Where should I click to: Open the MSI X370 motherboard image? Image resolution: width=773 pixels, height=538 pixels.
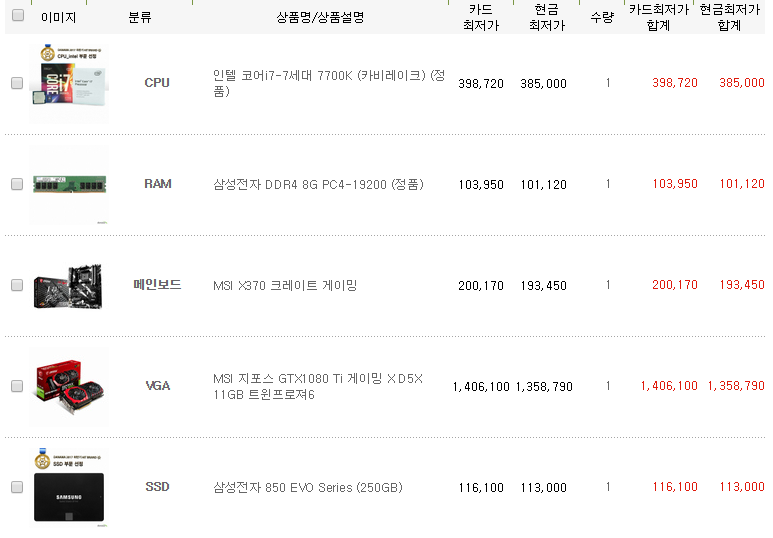tap(69, 285)
